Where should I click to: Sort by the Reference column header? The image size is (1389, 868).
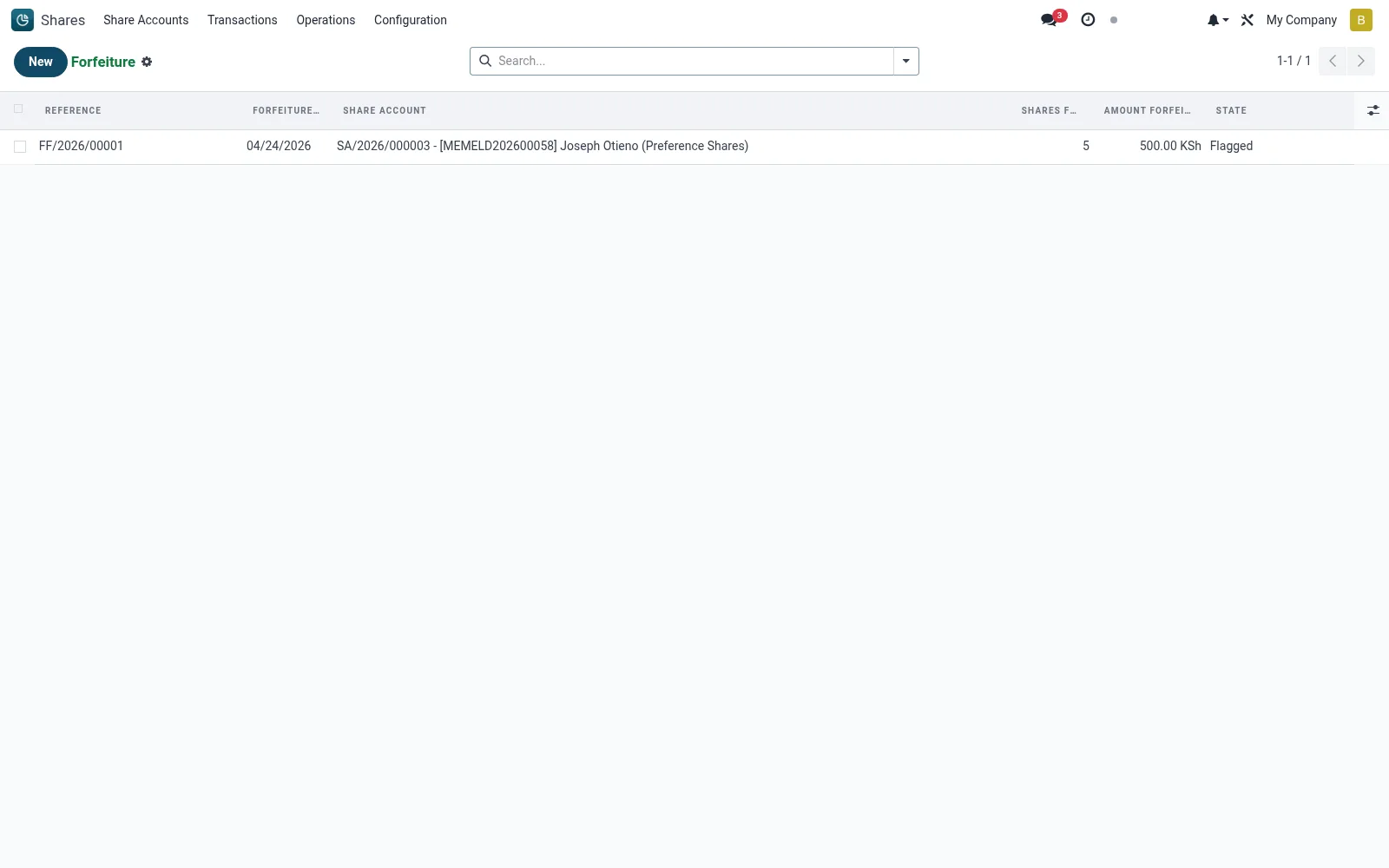point(73,110)
